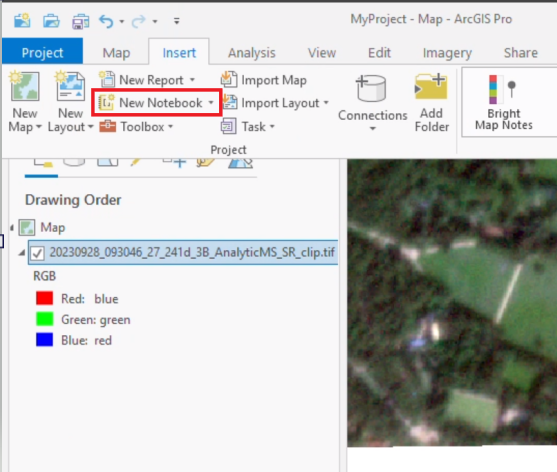Select List By Data Source icon
This screenshot has width=557, height=472.
pos(74,163)
